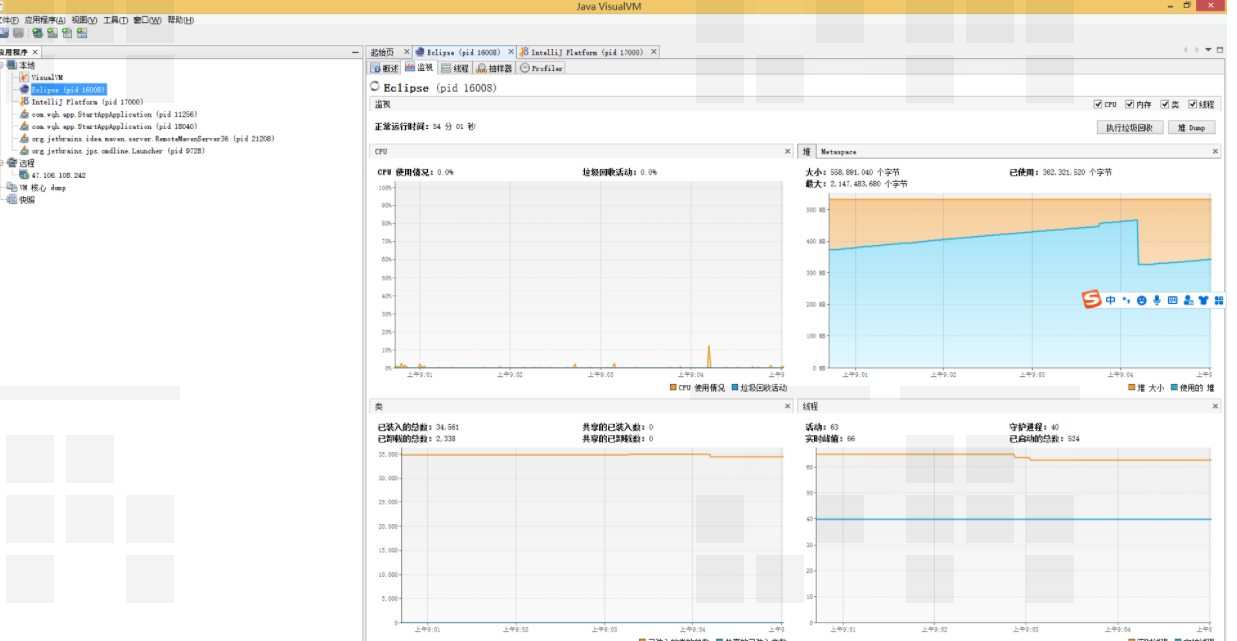Toggle the 线程 (Threads) checkbox
1237x641 pixels.
(x=1192, y=104)
